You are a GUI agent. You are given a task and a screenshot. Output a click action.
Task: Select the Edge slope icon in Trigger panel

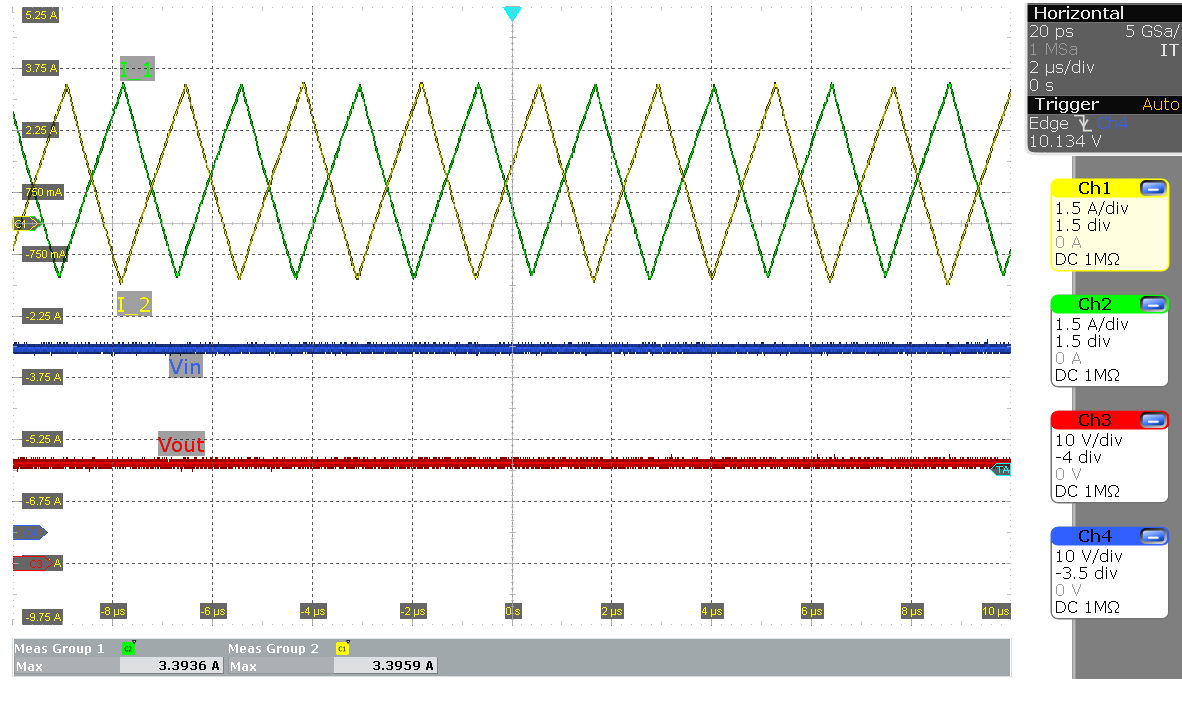click(x=1083, y=123)
